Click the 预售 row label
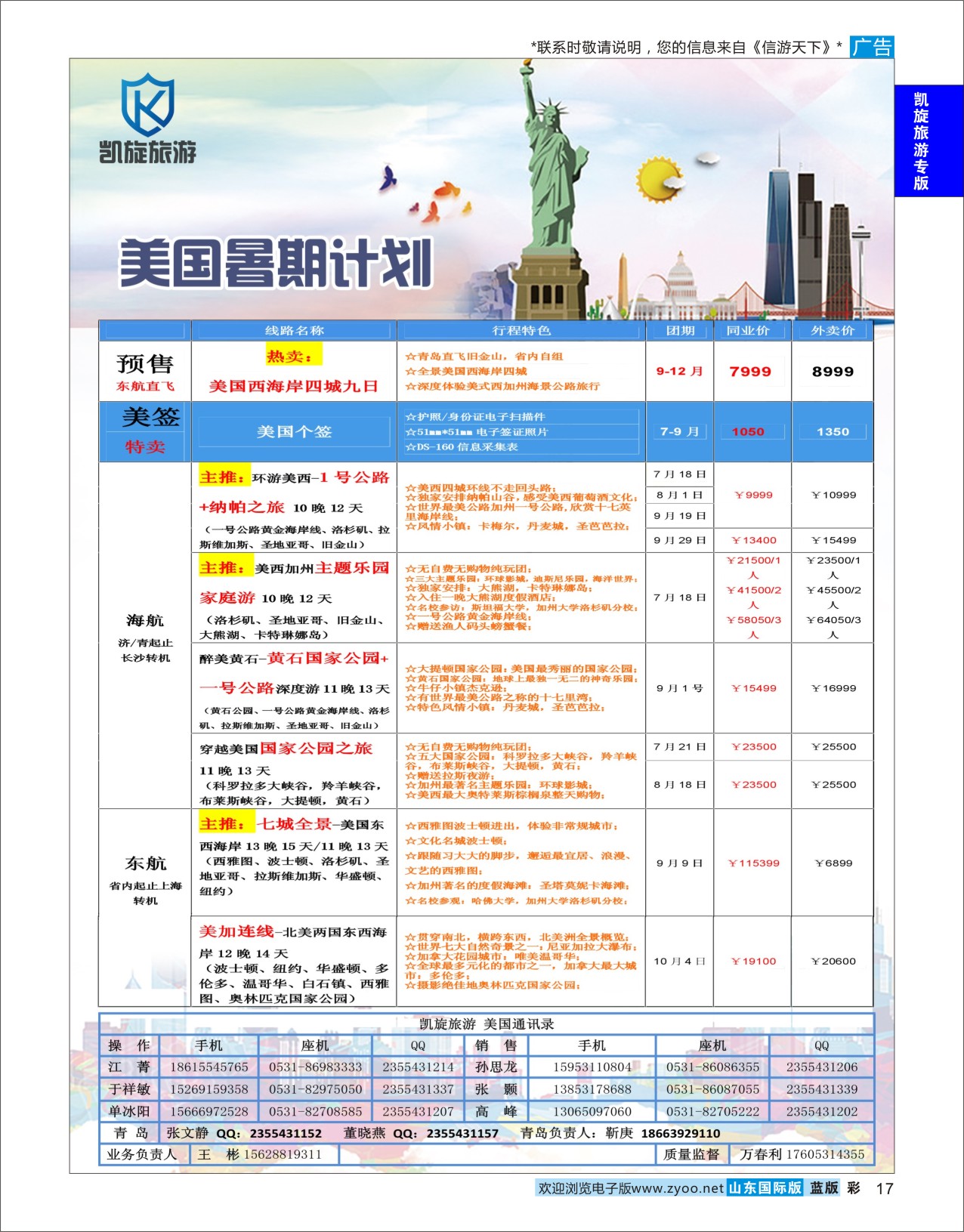Image resolution: width=964 pixels, height=1232 pixels. click(x=145, y=363)
